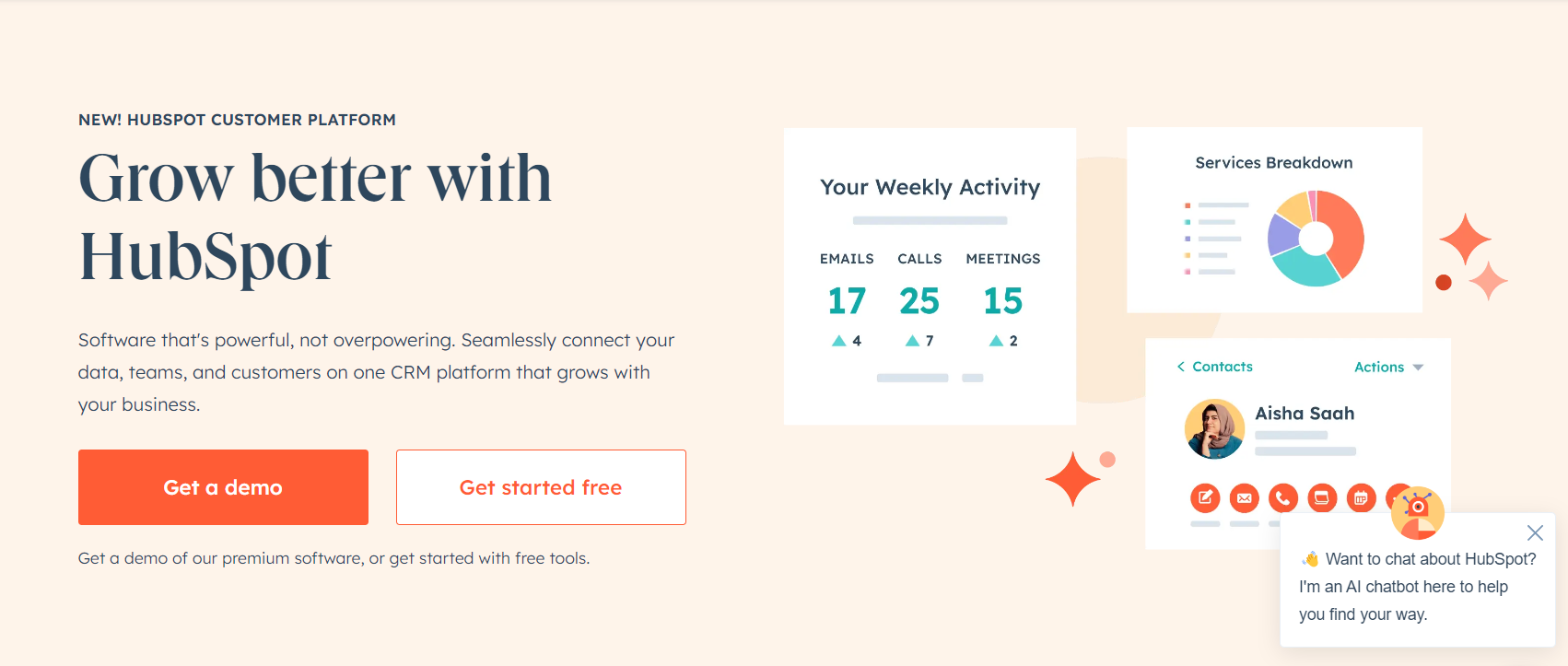The image size is (1568, 666).
Task: Click the Get a demo button
Action: tap(222, 486)
